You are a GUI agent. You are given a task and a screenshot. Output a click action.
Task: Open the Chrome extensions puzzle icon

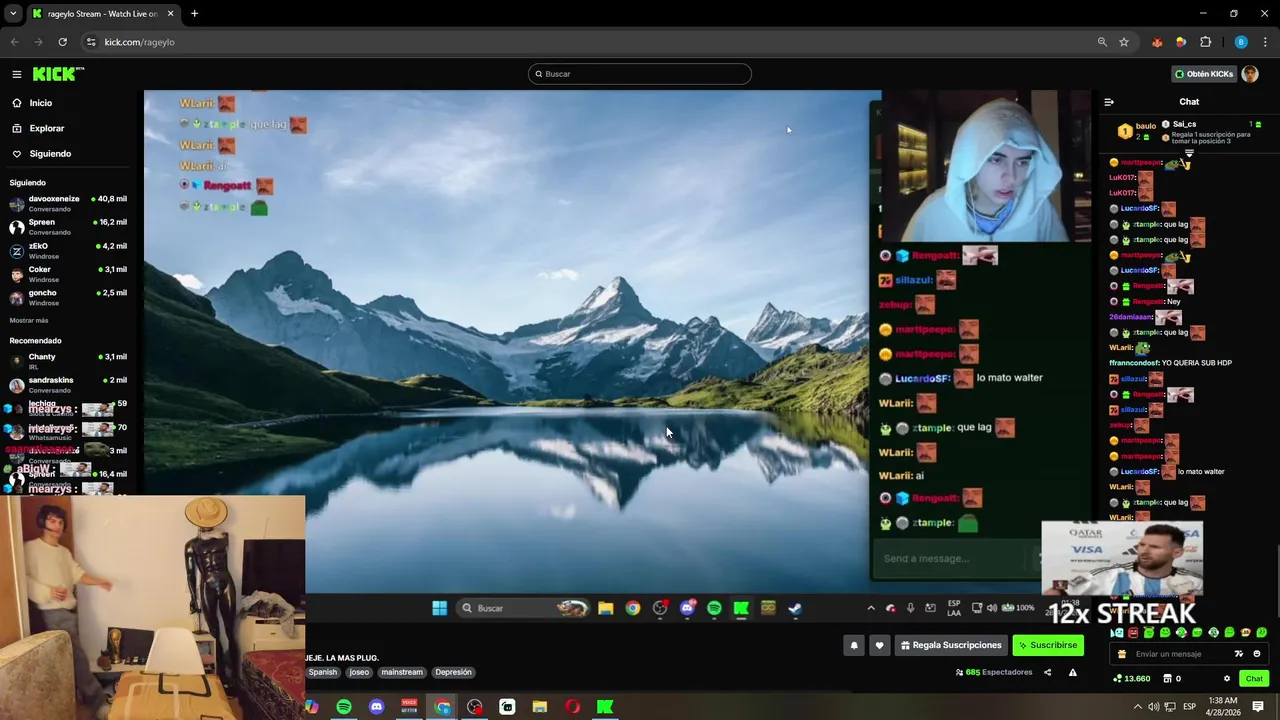pyautogui.click(x=1205, y=42)
